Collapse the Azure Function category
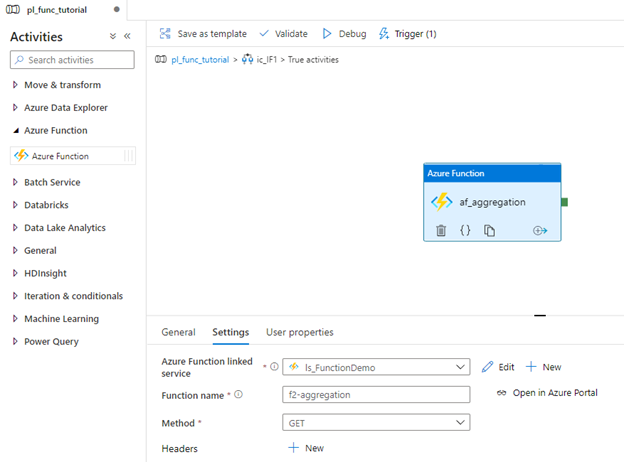This screenshot has width=624, height=462. [16, 130]
